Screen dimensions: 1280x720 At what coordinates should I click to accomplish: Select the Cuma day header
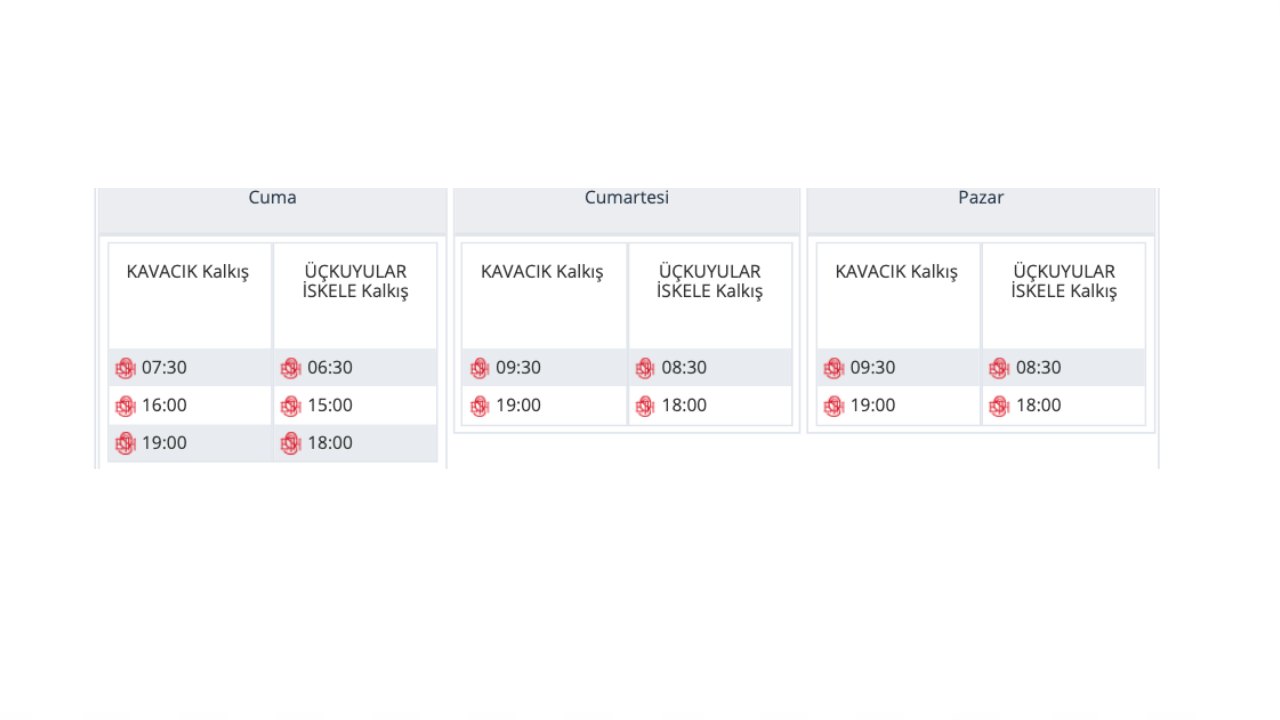coord(272,198)
